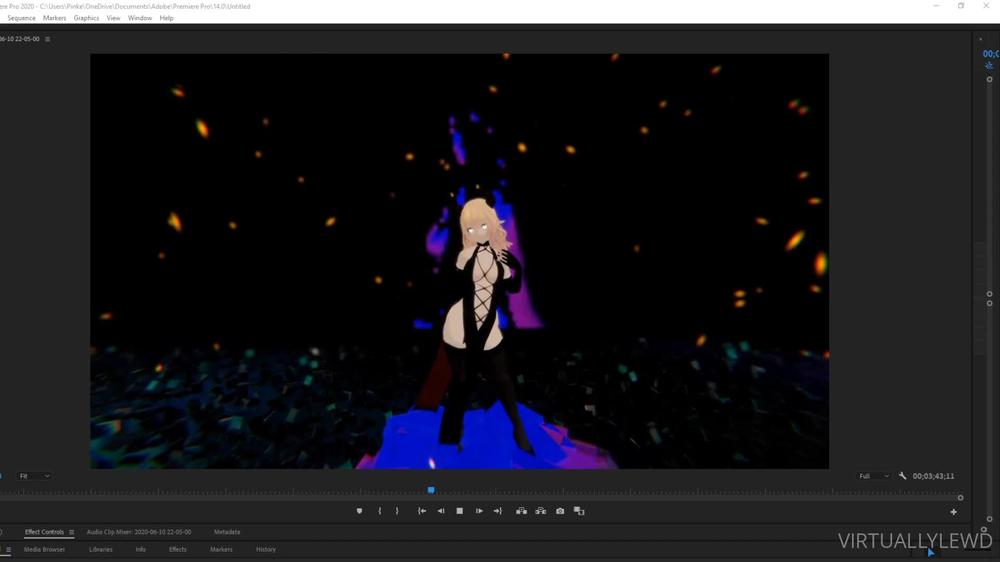Open the Full playback resolution dropdown
The image size is (1000, 562).
point(874,476)
